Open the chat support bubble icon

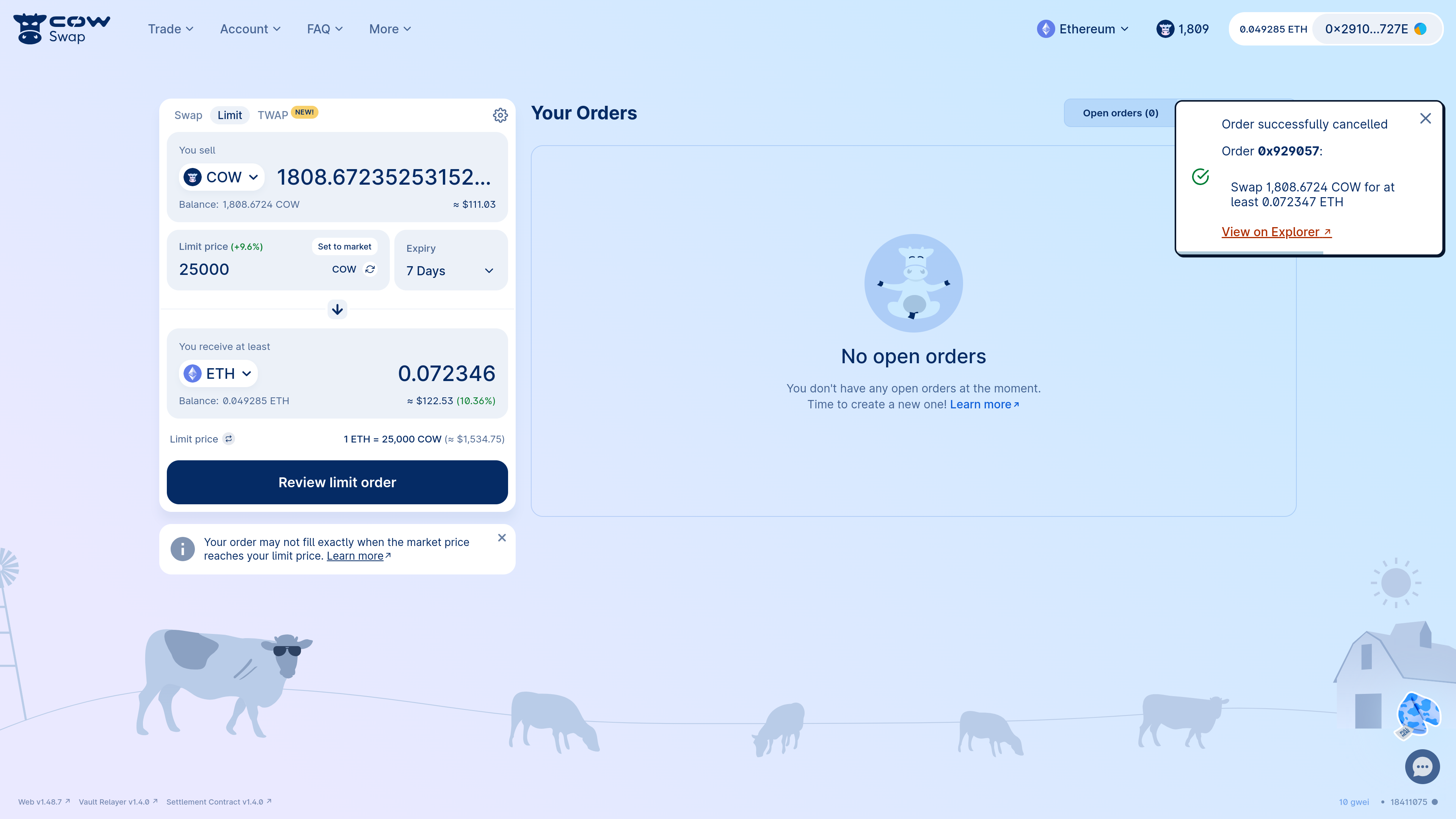point(1421,766)
